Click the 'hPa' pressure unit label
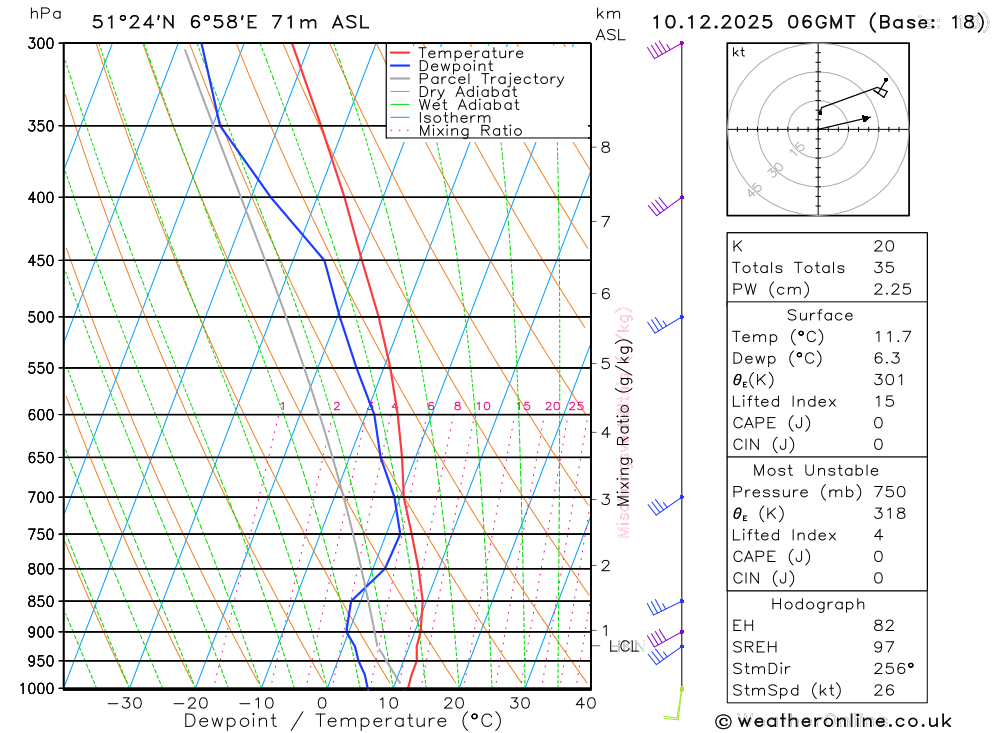The height and width of the screenshot is (733, 1000). click(45, 14)
